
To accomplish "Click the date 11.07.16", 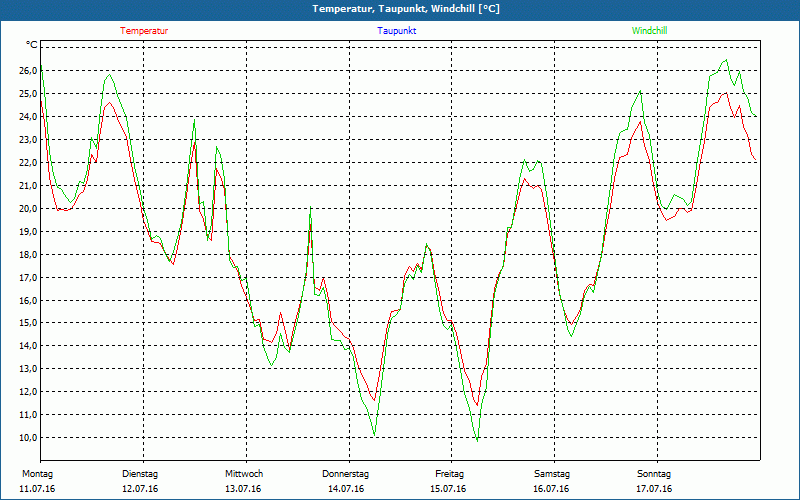I will (x=37, y=489).
